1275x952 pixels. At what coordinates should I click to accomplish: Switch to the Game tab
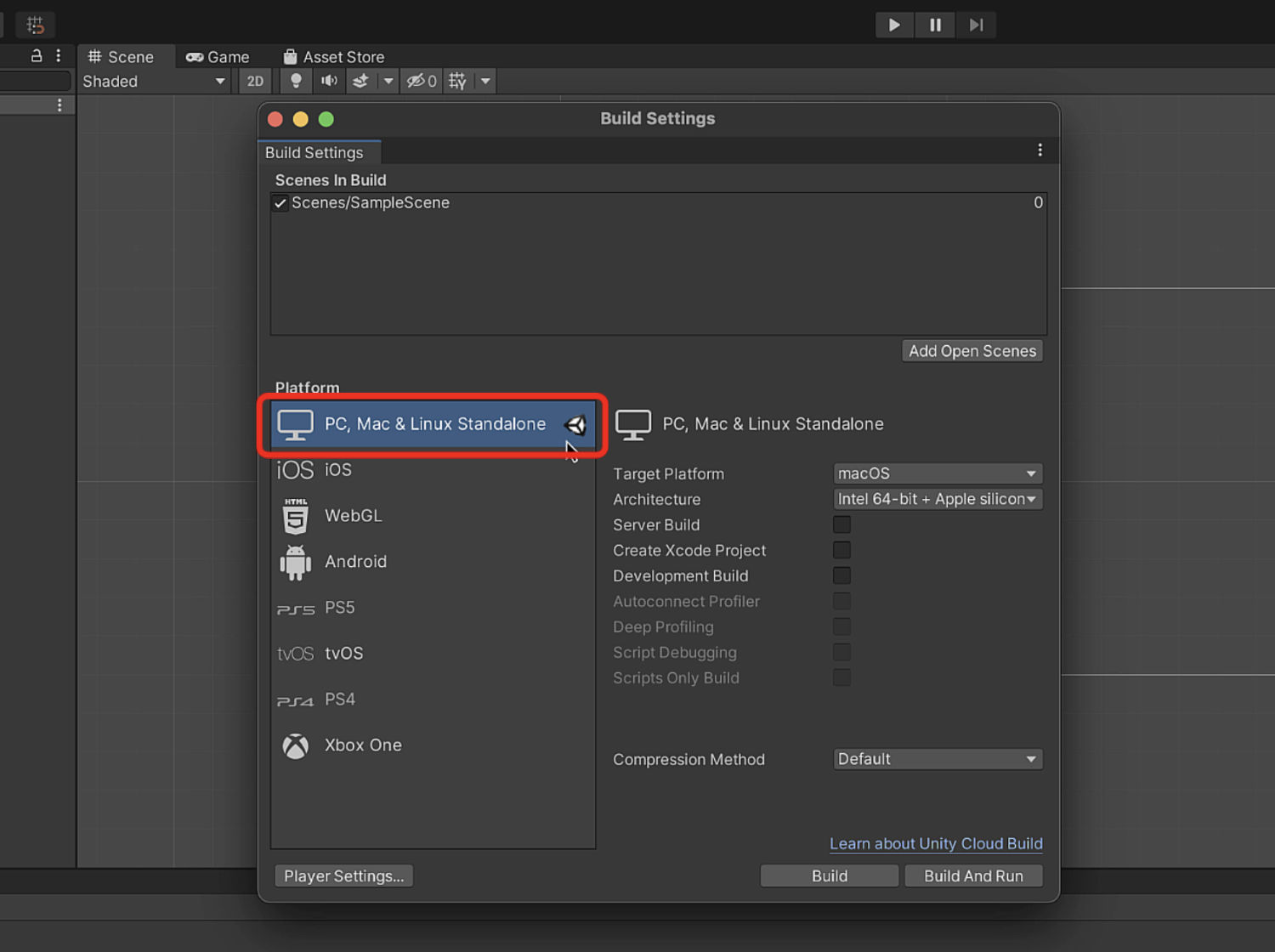pos(218,57)
